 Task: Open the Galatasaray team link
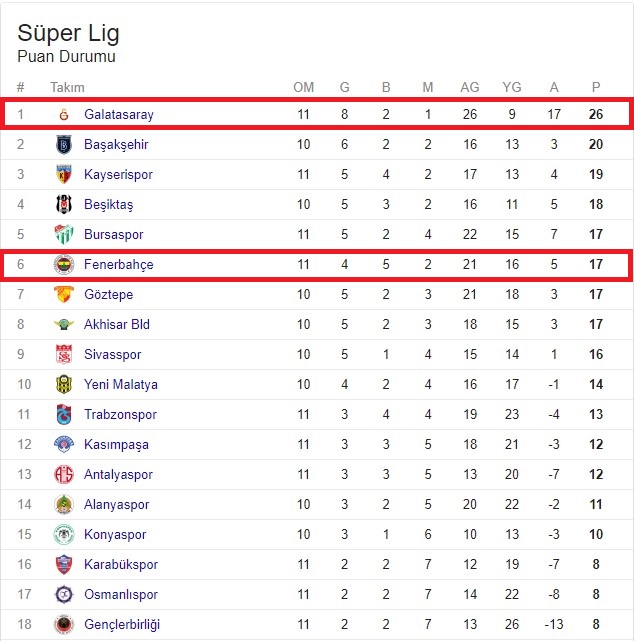click(119, 114)
